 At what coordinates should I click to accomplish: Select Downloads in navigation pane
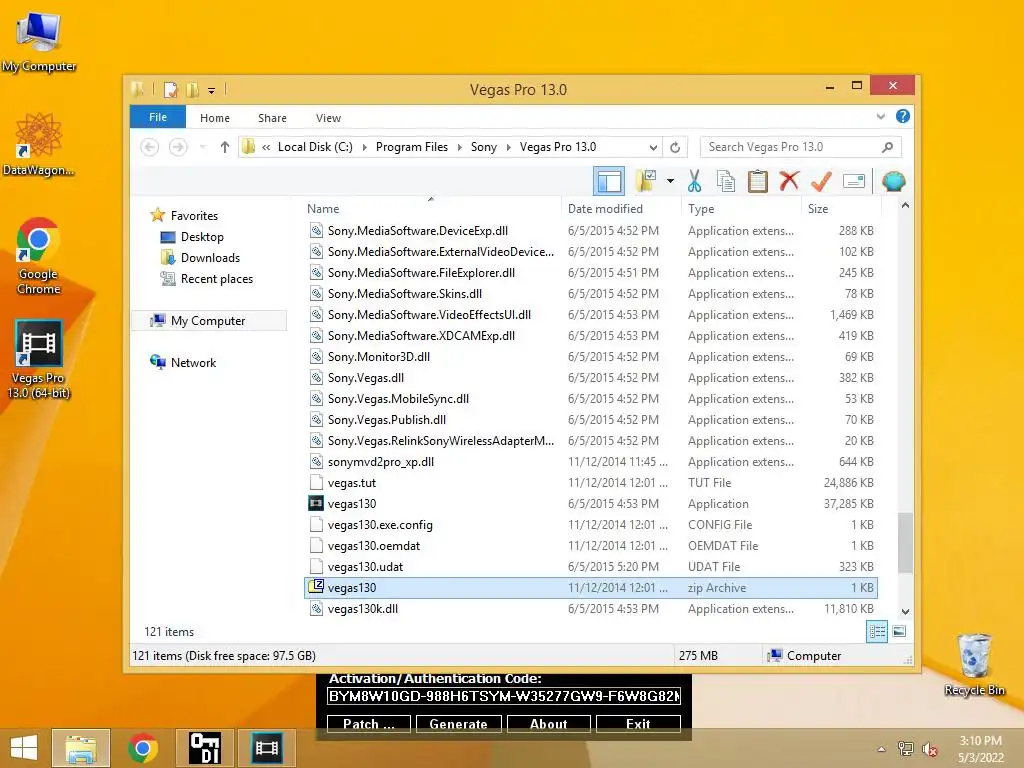(x=210, y=257)
